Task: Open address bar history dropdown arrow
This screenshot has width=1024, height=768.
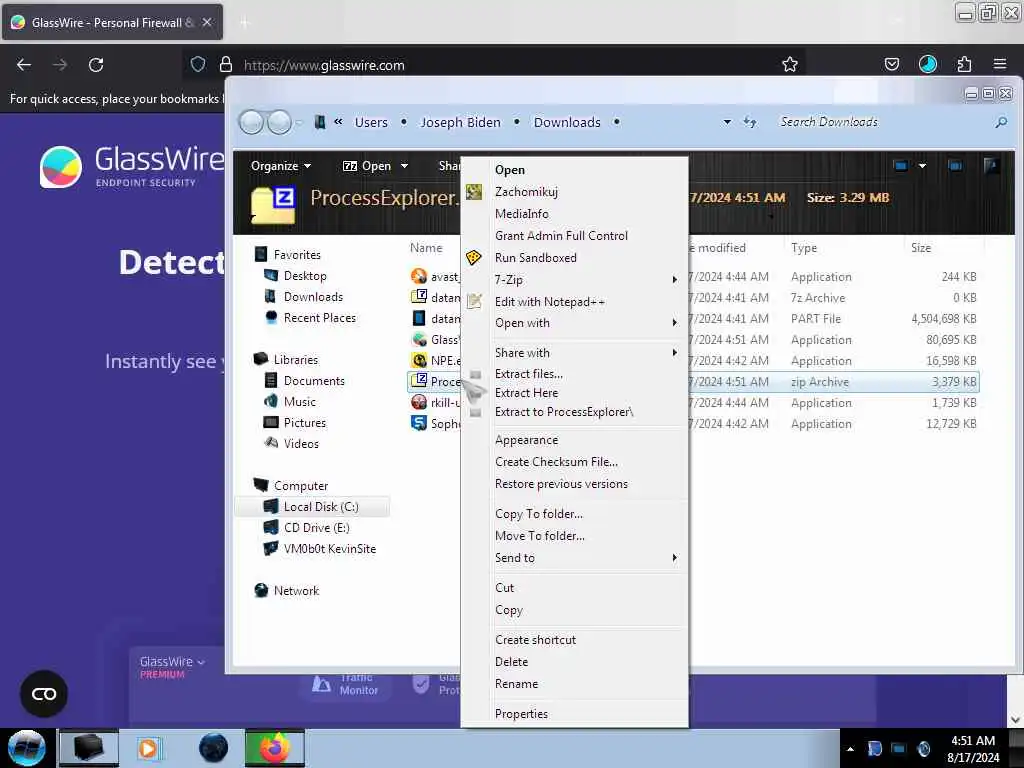Action: click(x=727, y=122)
